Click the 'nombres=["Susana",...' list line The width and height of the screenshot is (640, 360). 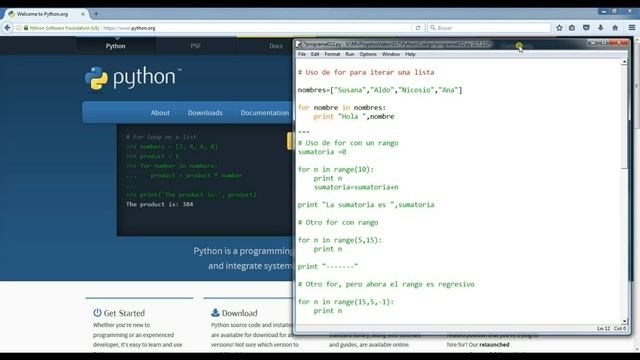[x=380, y=90]
